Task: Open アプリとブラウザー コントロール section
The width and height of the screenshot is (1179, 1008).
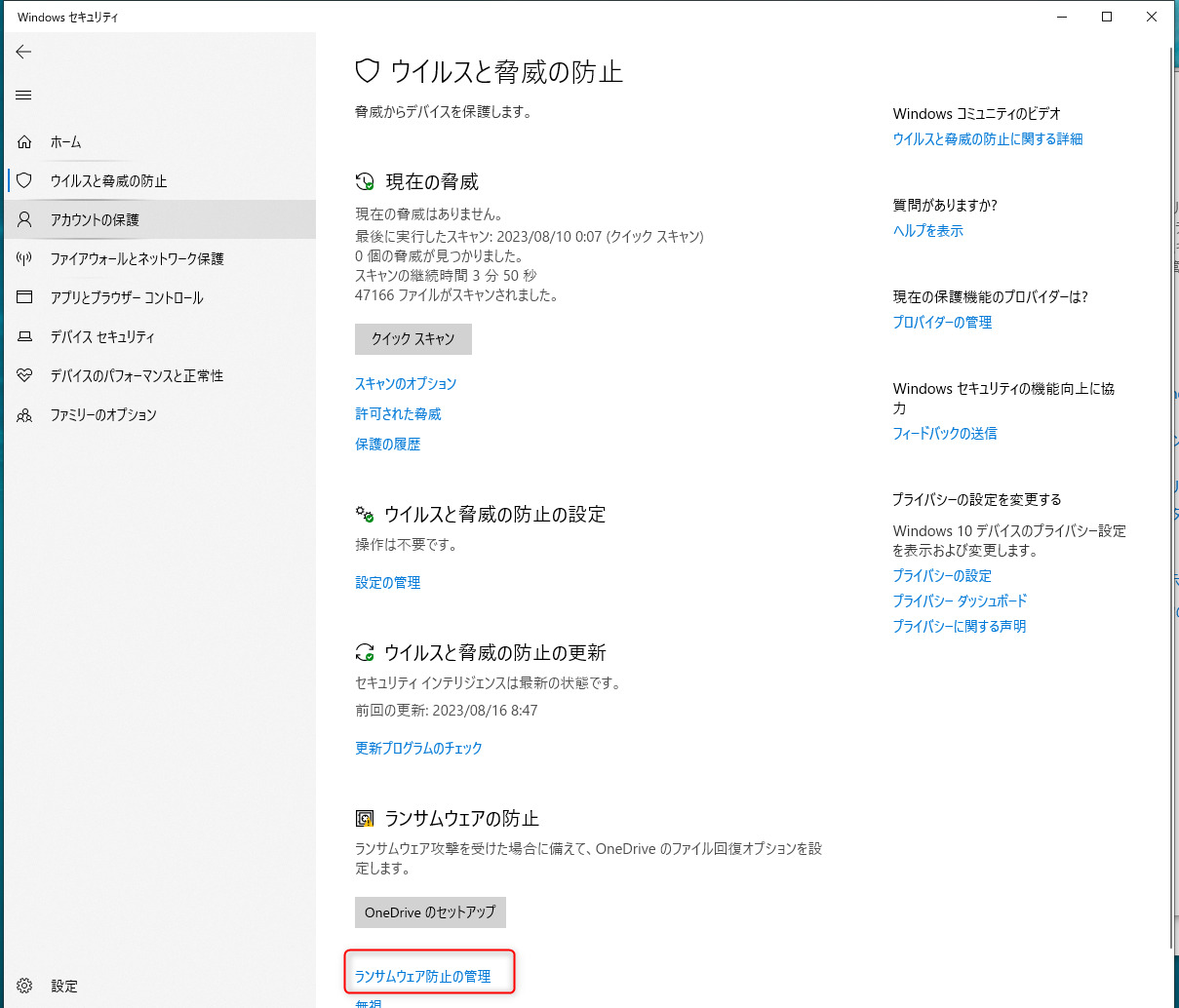Action: coord(160,297)
